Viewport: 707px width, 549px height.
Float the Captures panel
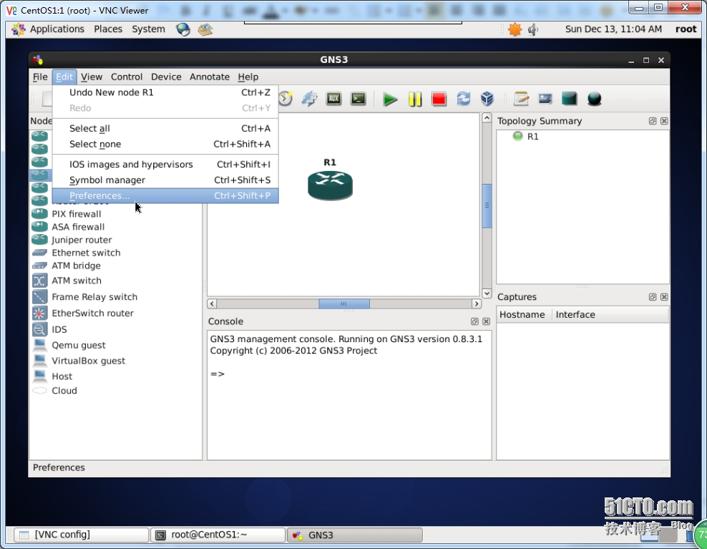click(652, 297)
